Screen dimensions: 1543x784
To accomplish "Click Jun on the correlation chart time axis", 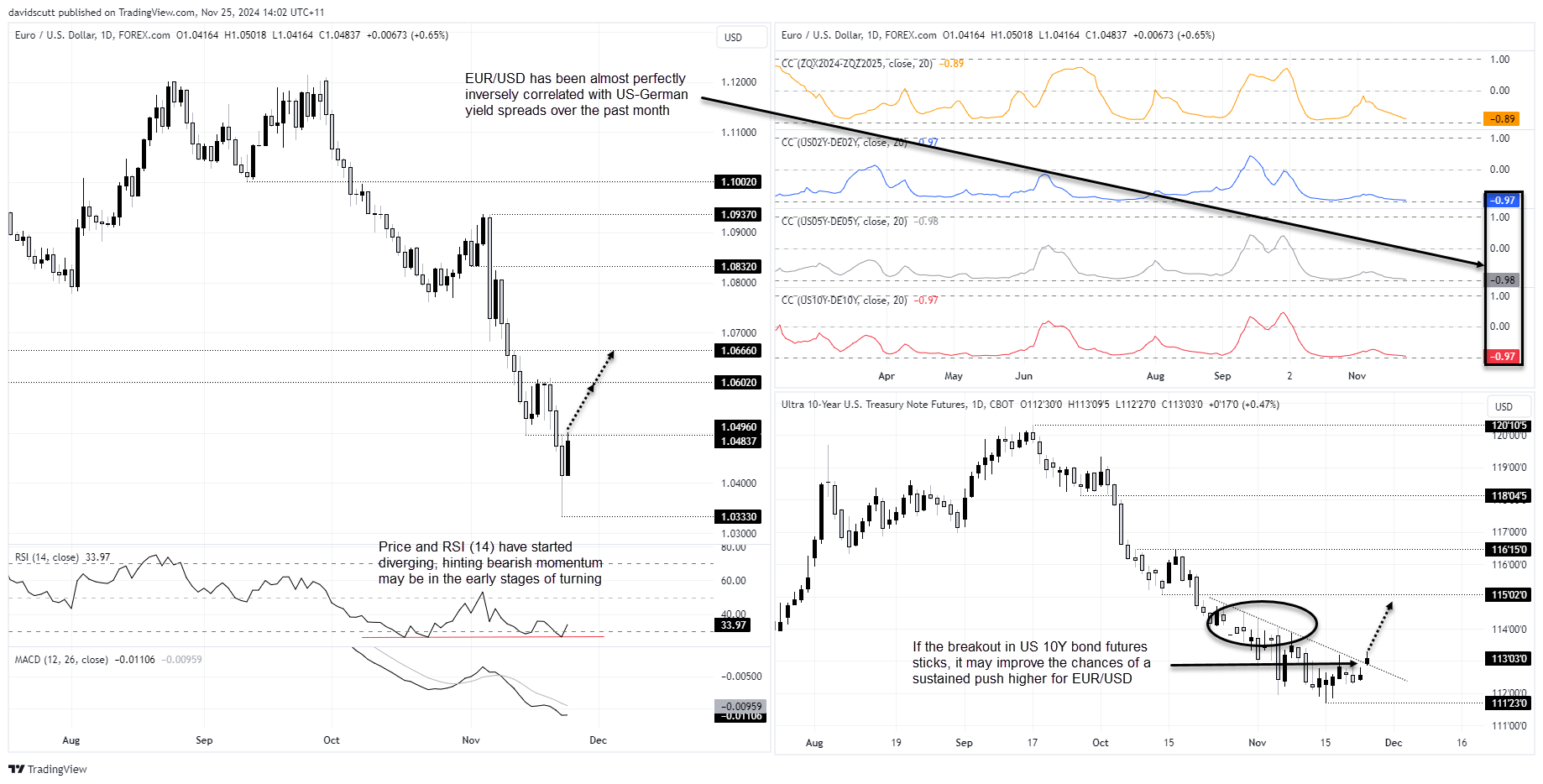I will (x=1024, y=376).
